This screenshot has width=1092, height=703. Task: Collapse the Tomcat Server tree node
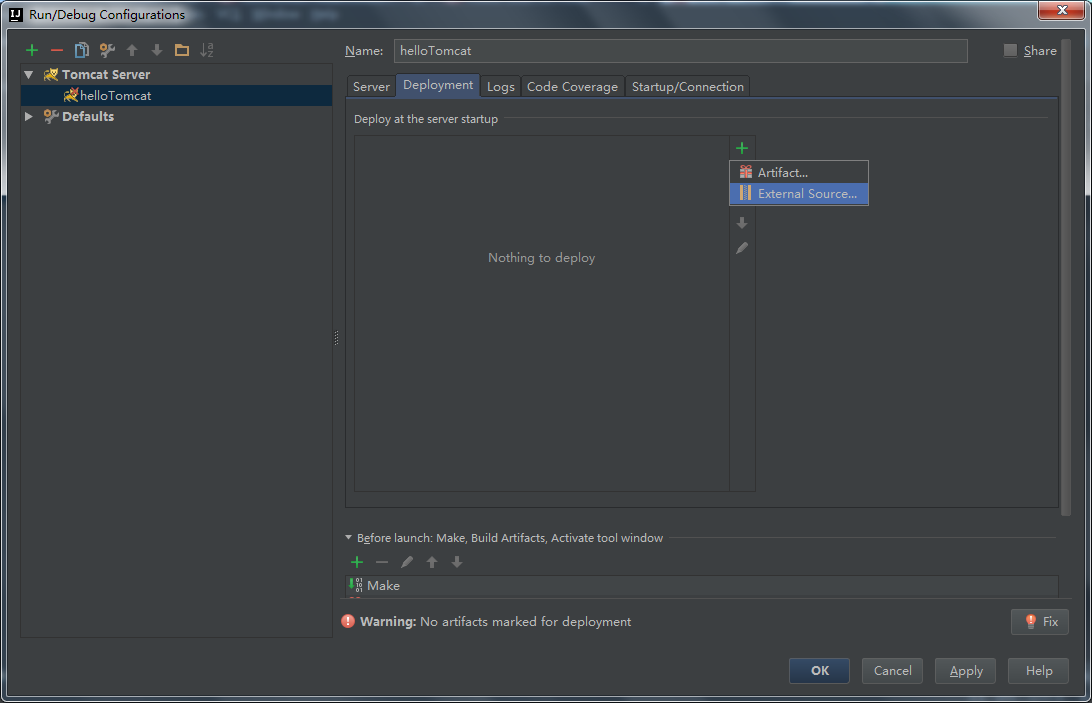click(x=29, y=74)
